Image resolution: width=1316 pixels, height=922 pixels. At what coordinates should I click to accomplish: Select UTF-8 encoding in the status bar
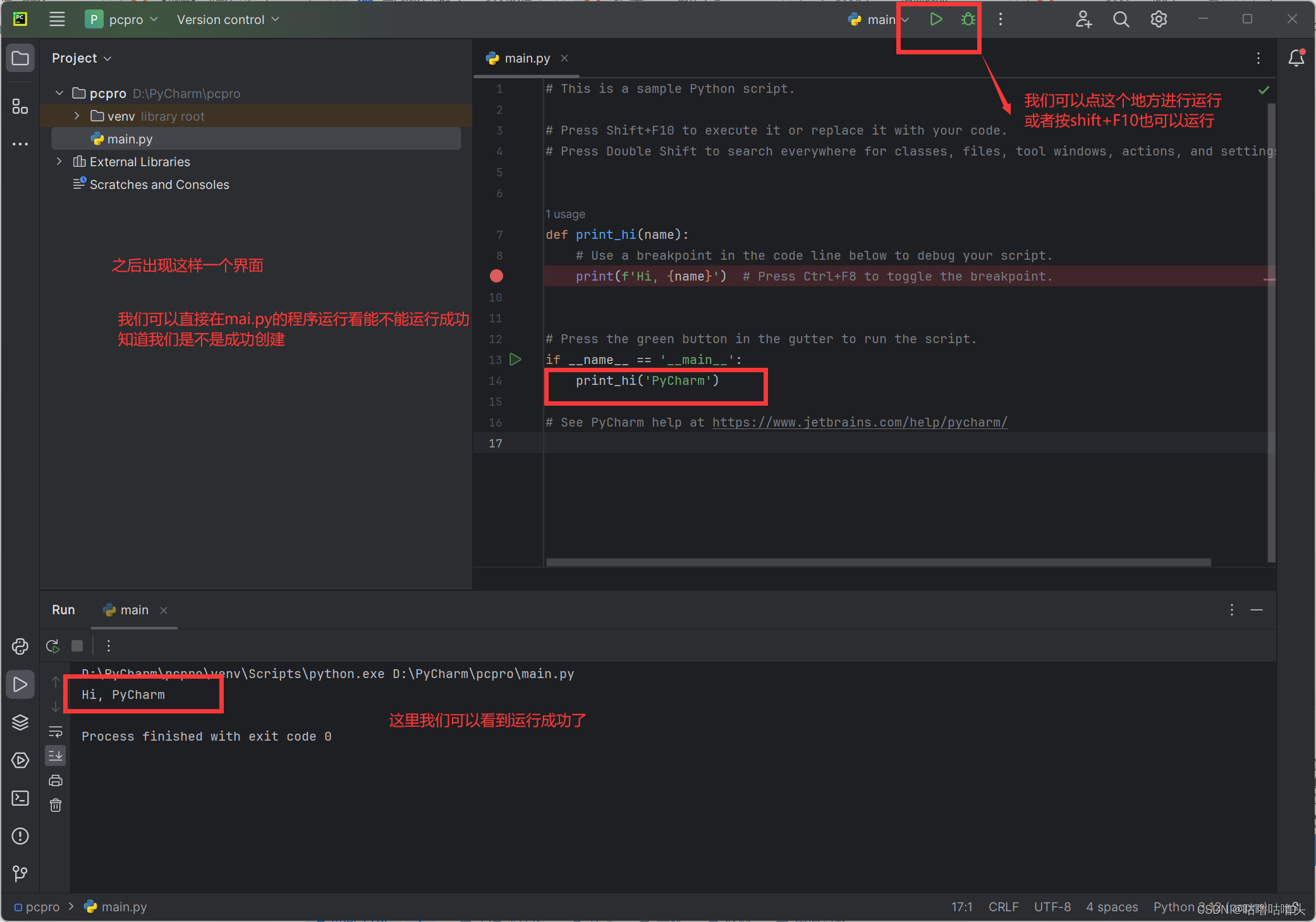point(1052,906)
